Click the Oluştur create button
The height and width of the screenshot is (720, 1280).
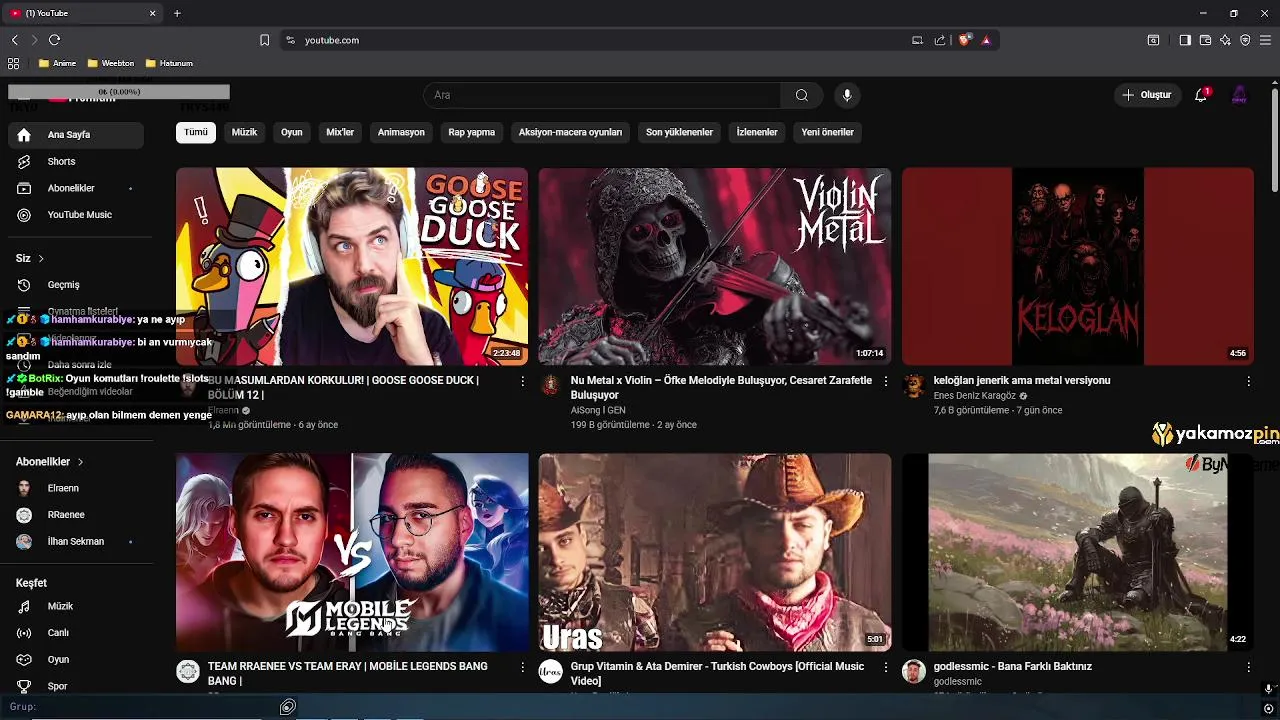coord(1147,95)
